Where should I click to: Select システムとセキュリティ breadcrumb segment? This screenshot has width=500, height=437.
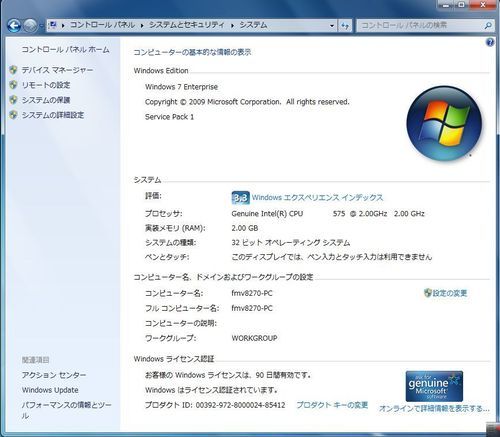(x=187, y=25)
